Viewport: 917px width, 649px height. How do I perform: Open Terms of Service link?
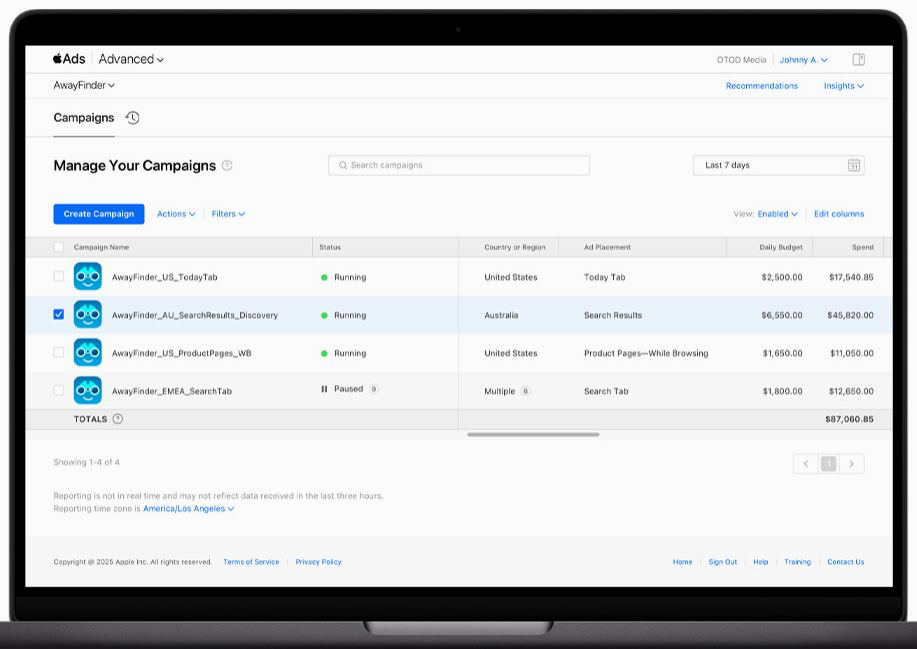[x=251, y=562]
